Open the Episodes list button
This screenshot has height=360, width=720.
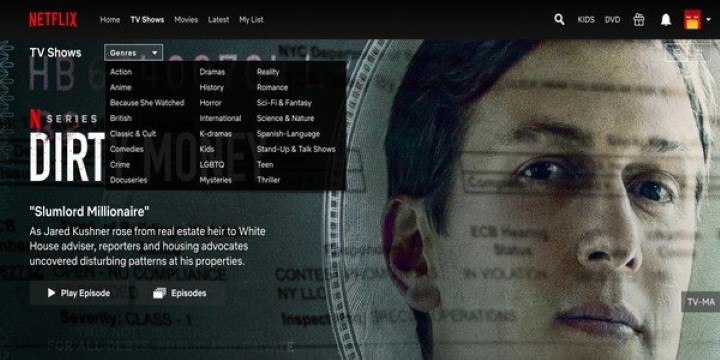pyautogui.click(x=180, y=293)
